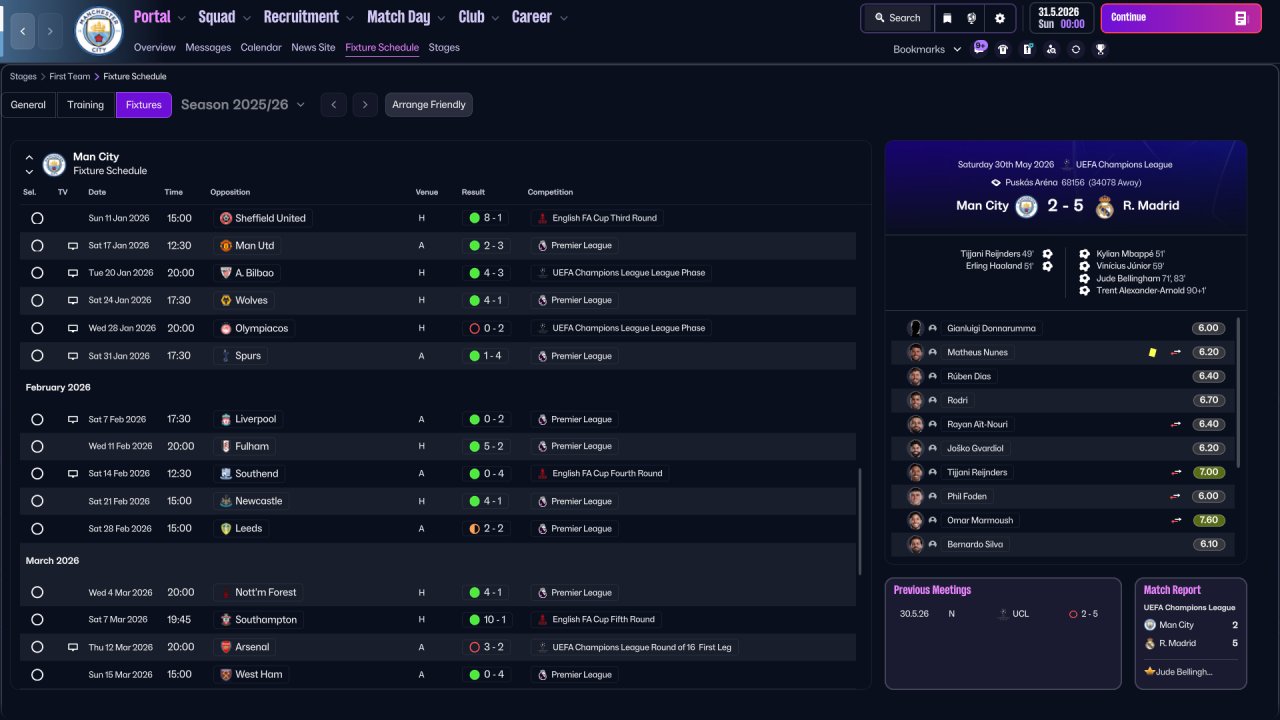Click the Continue button
Screen dimensions: 1280x720
pyautogui.click(x=1181, y=18)
